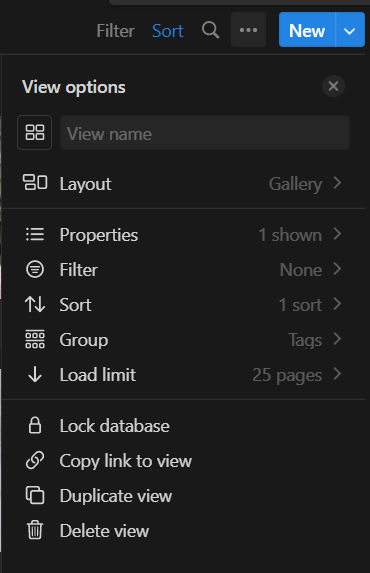Click the Filter circle icon in the panel

[35, 269]
